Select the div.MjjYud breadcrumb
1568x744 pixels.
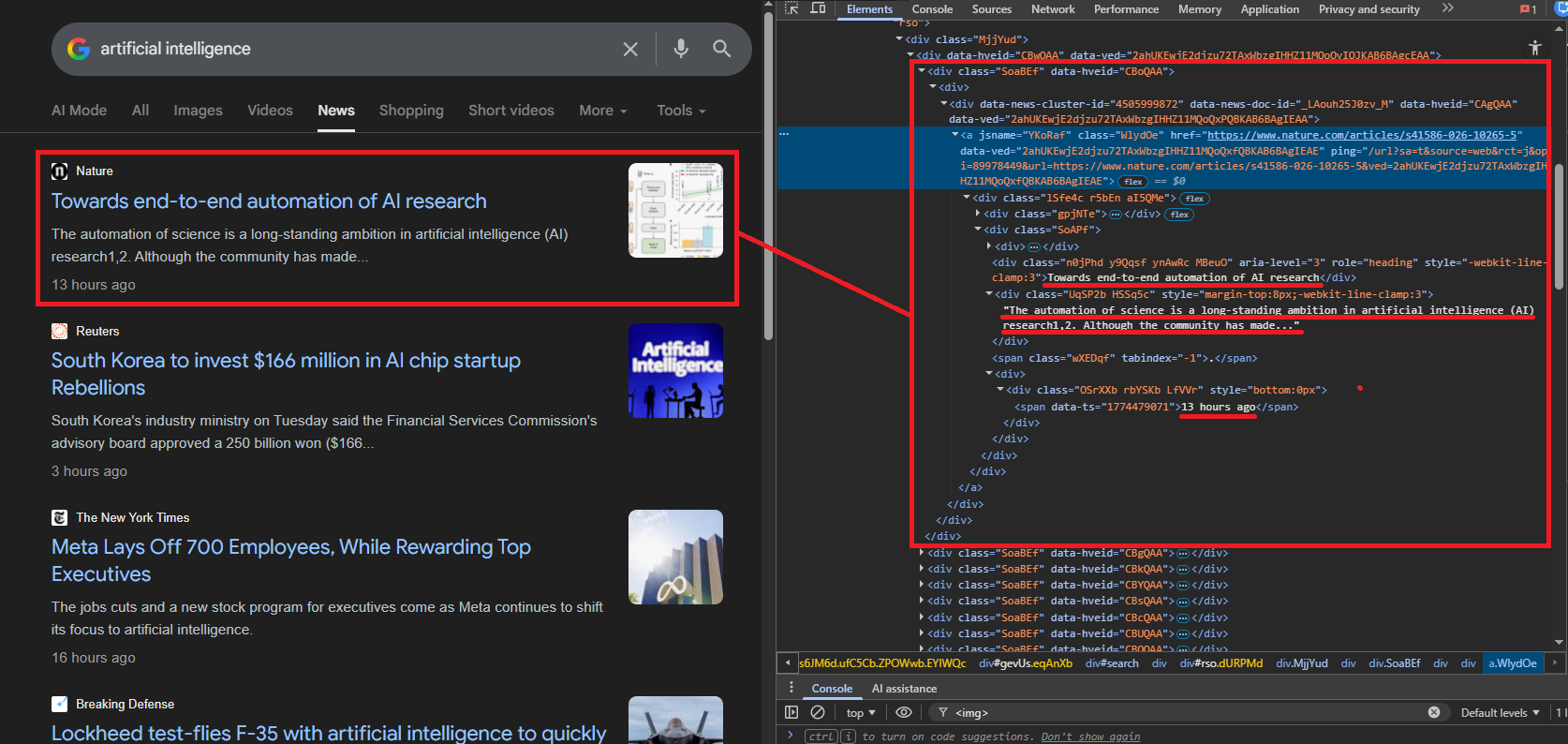tap(1302, 663)
